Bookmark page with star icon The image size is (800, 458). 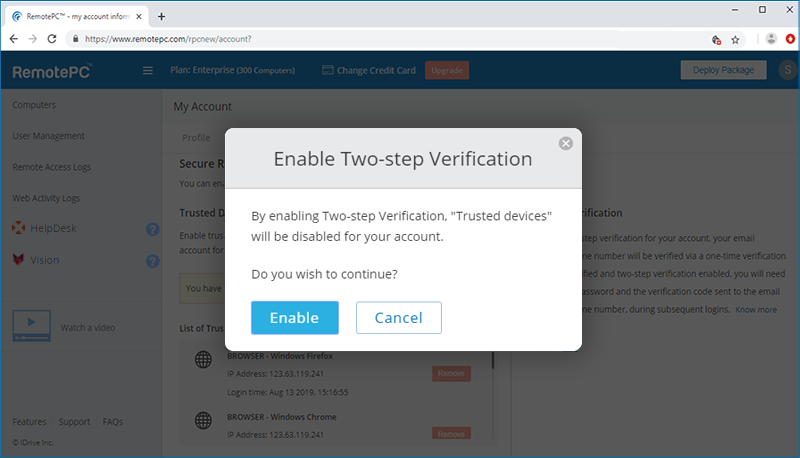tap(735, 40)
